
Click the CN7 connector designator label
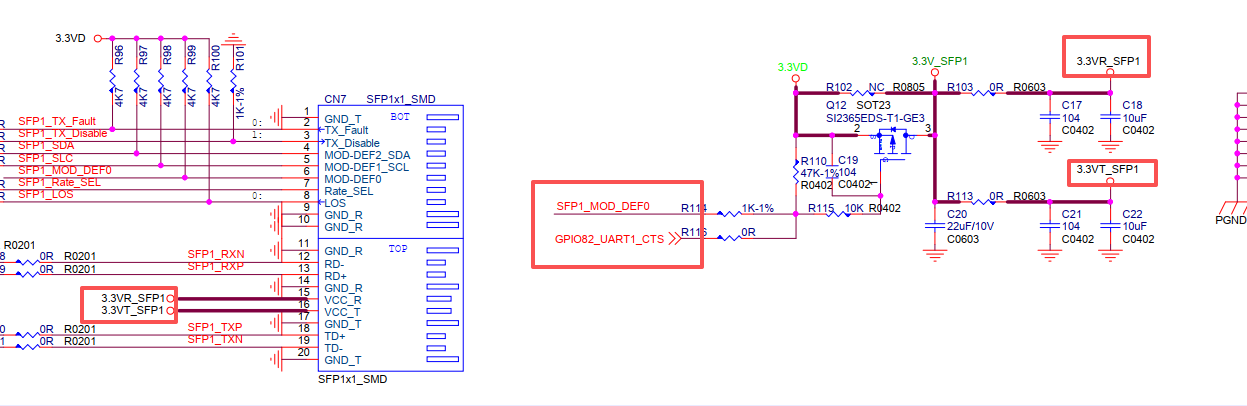[x=335, y=99]
